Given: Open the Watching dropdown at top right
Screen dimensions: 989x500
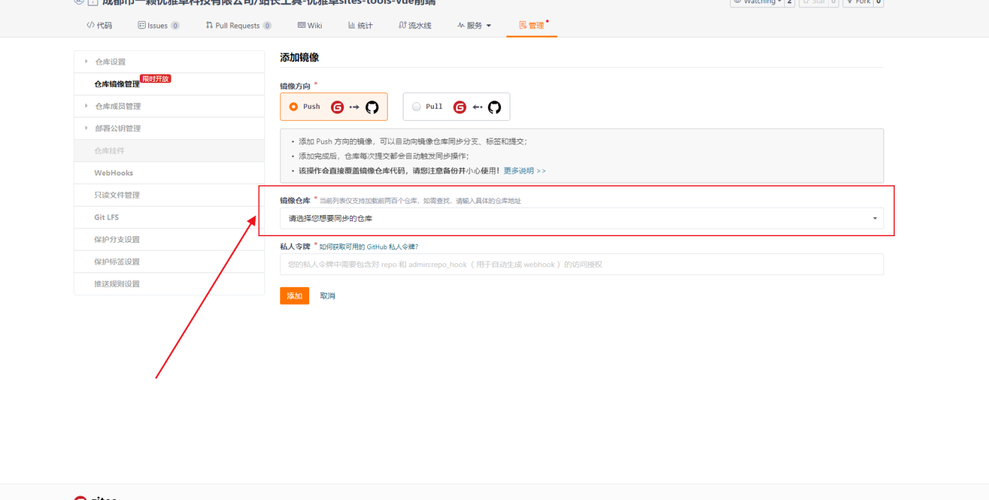Looking at the screenshot, I should click(758, 3).
